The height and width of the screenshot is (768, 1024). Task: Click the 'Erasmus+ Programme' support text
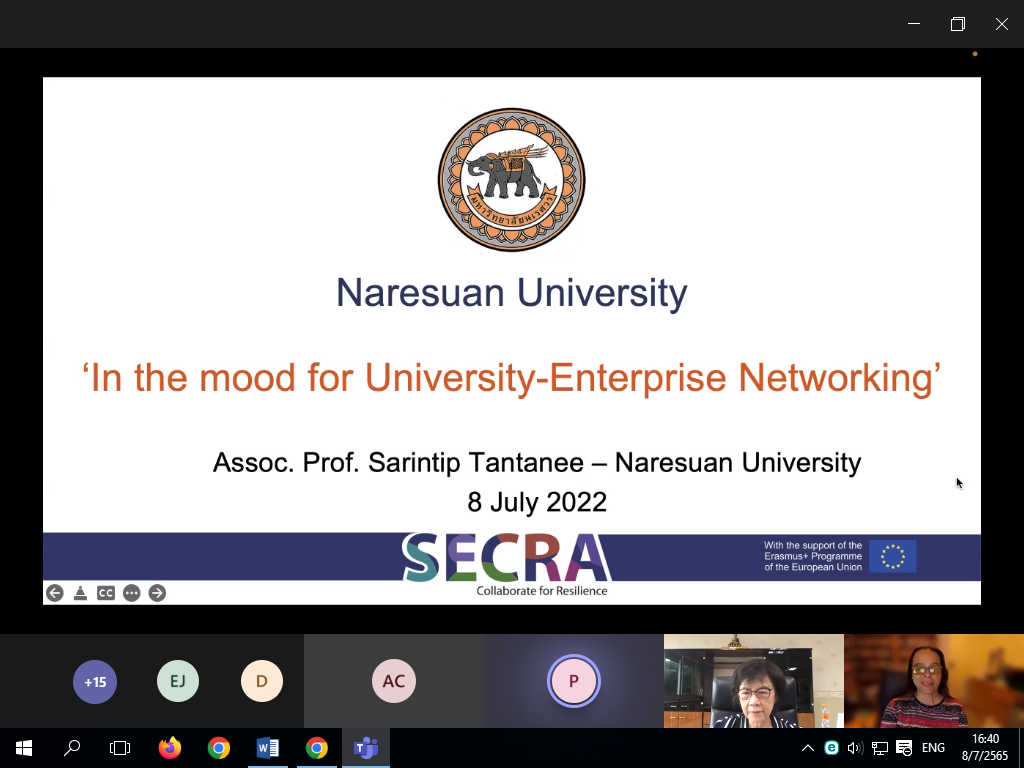point(813,556)
